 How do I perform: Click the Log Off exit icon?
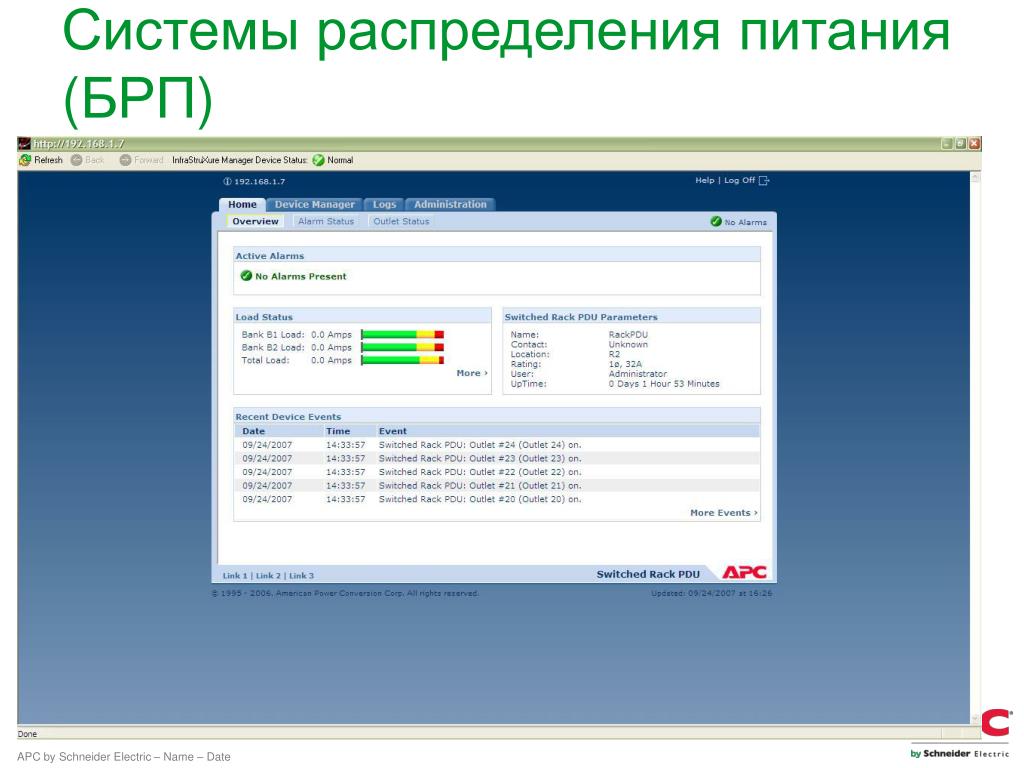coord(764,180)
